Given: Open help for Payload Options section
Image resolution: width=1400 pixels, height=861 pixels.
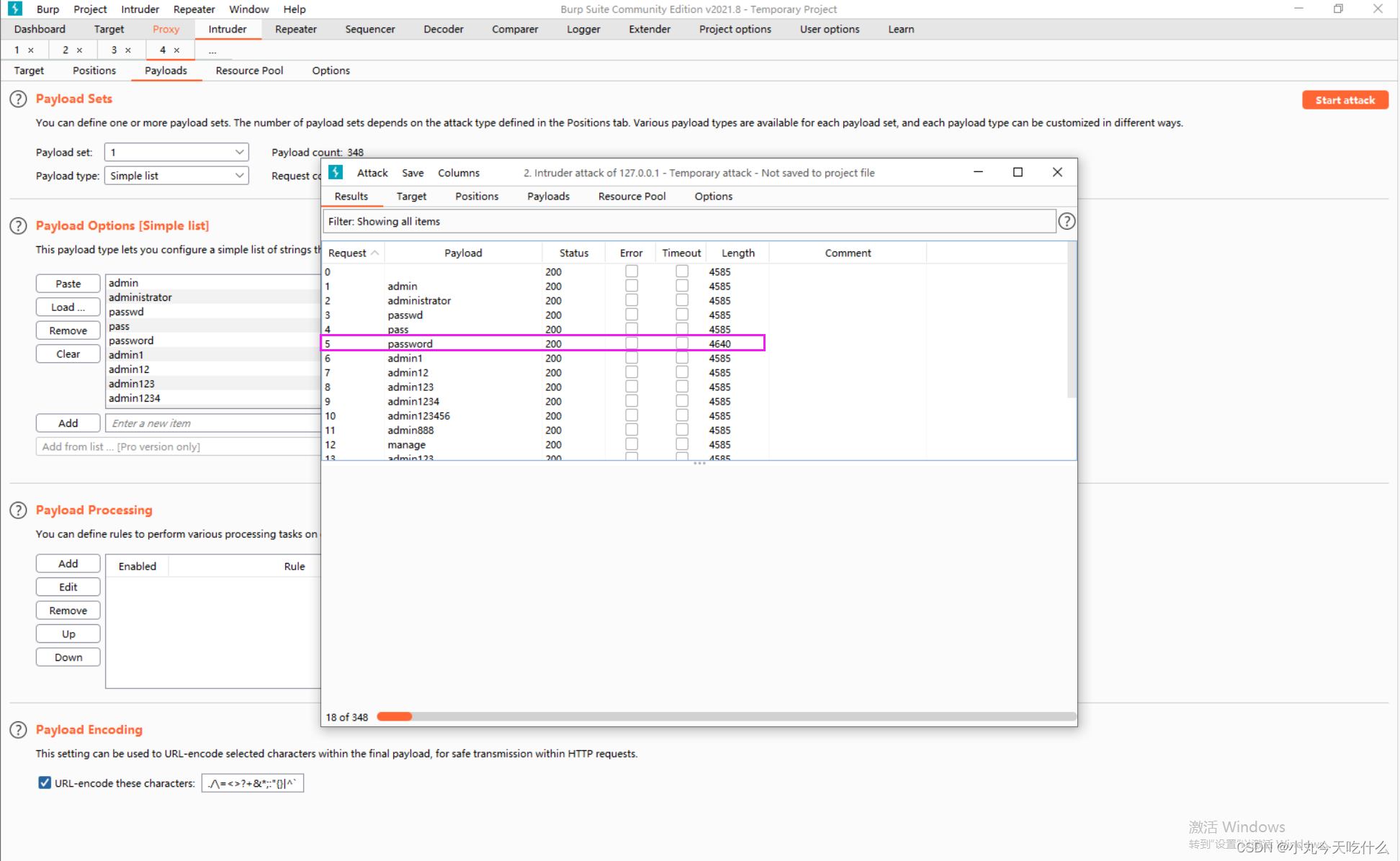Looking at the screenshot, I should [18, 226].
